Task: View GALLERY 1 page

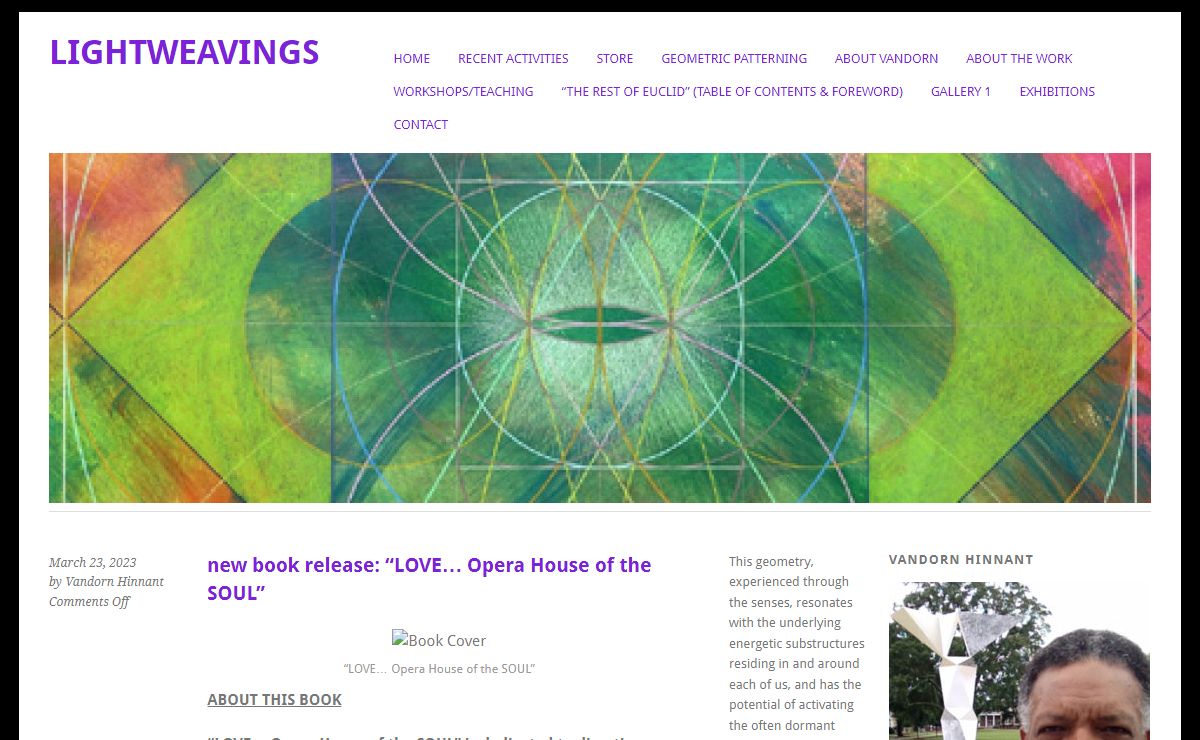Action: tap(961, 92)
